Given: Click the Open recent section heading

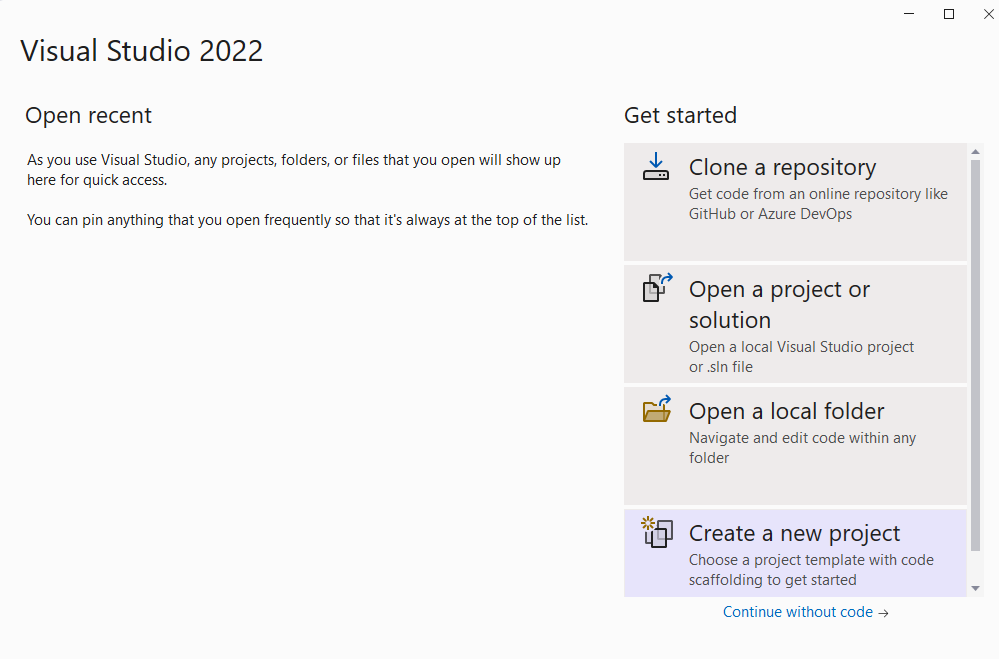Looking at the screenshot, I should click(x=88, y=115).
